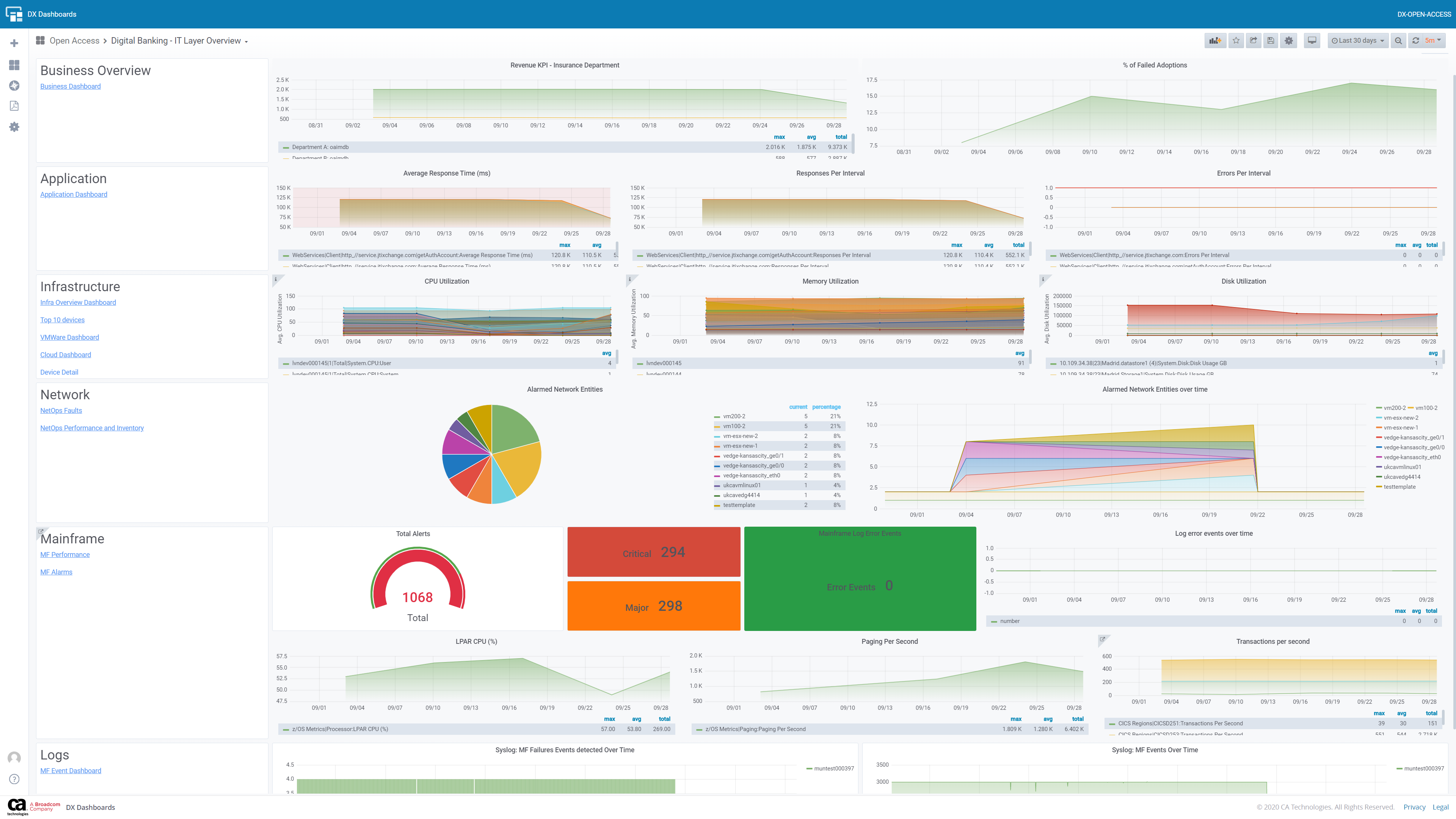Toggle the vm200-2 series in network legend

(734, 416)
